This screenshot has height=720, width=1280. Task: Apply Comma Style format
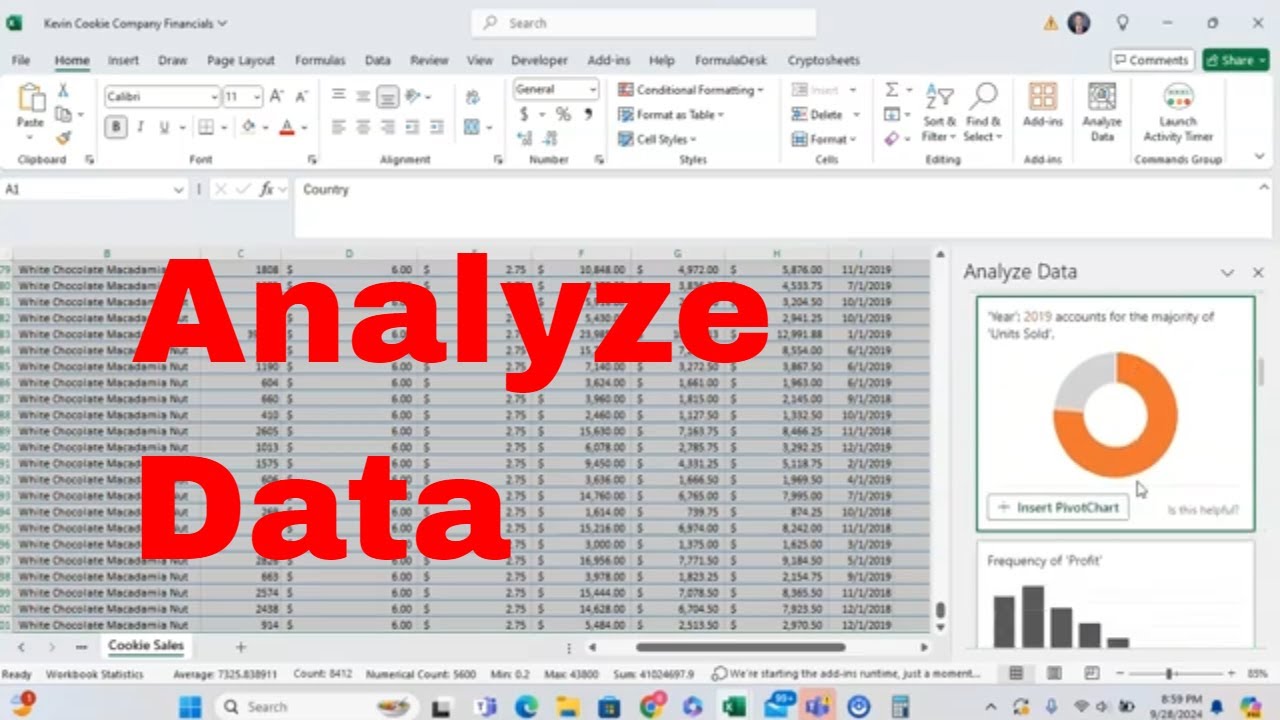click(x=588, y=114)
